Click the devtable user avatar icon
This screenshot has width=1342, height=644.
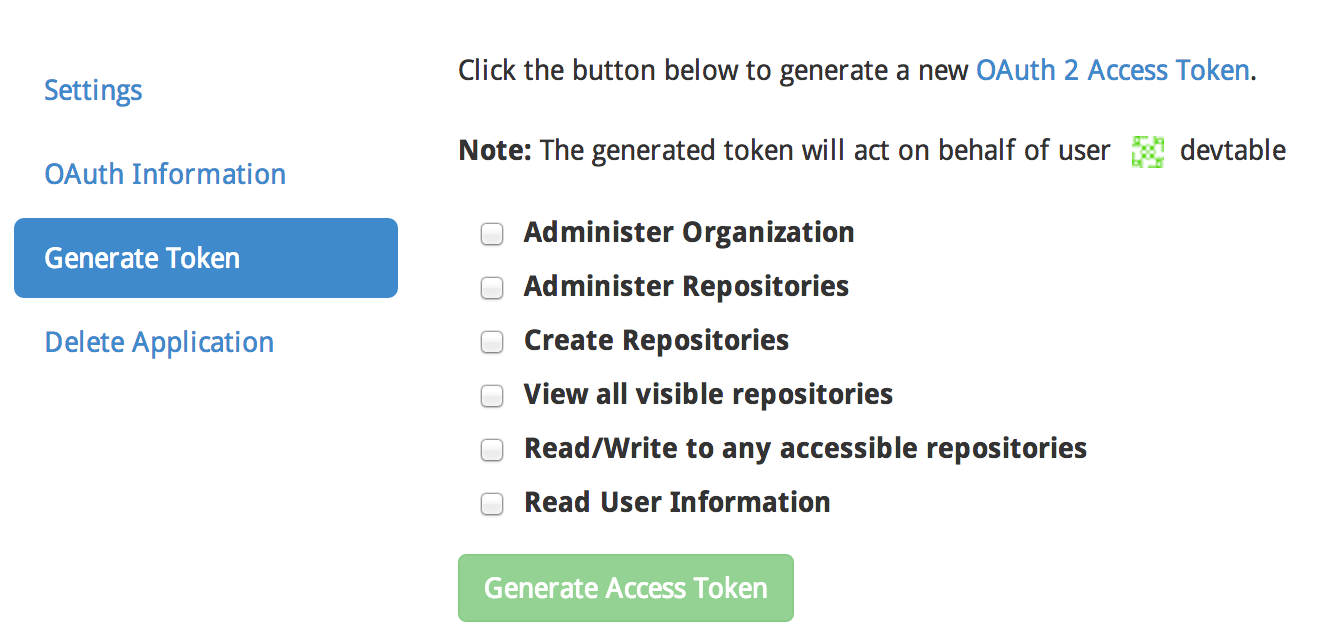[x=1148, y=151]
